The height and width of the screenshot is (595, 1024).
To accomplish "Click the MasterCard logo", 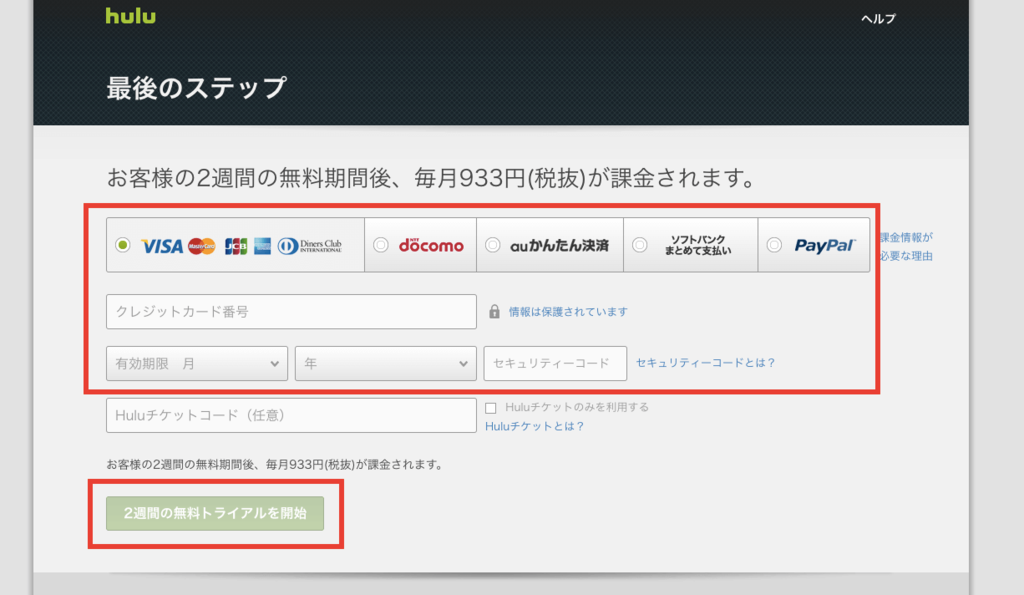I will [x=202, y=246].
